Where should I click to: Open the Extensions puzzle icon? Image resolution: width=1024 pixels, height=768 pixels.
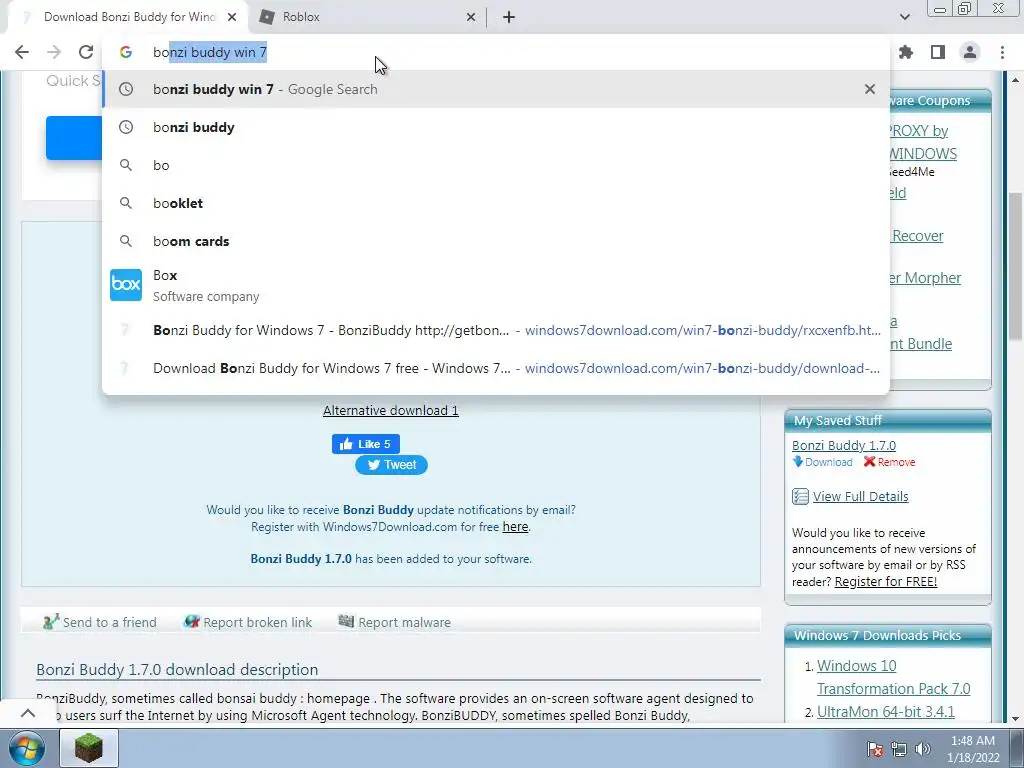[906, 52]
